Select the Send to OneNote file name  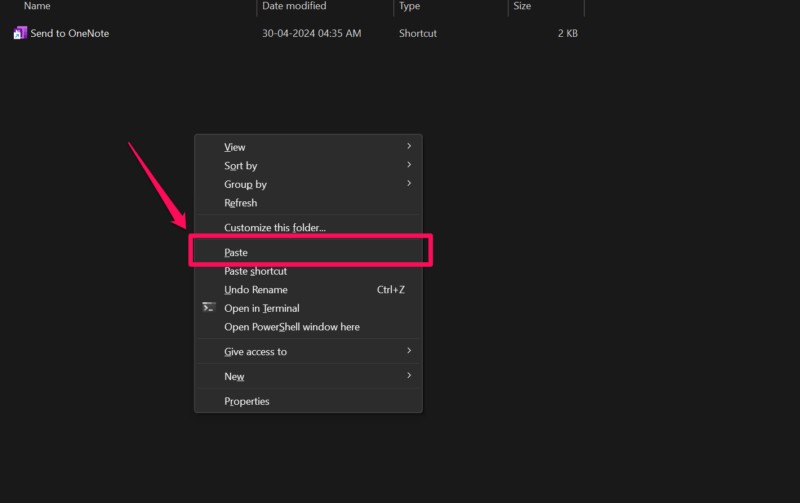click(70, 33)
